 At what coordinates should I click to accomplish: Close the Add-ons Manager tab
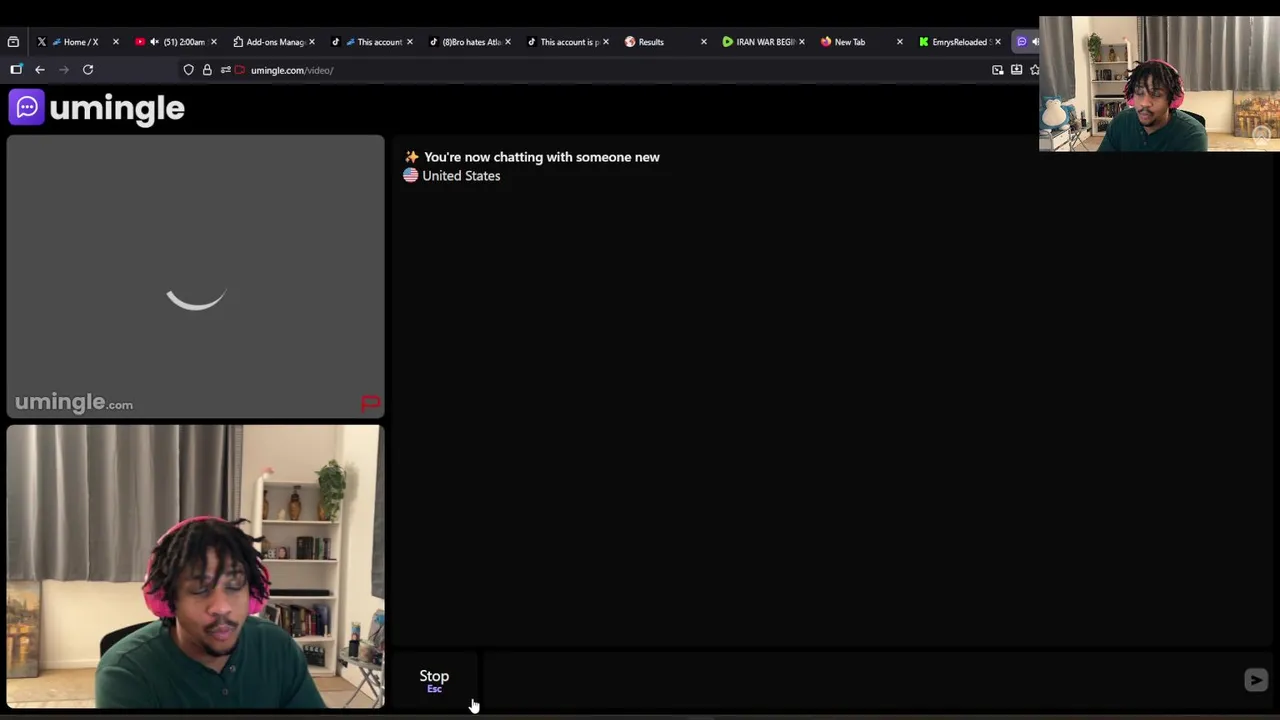[312, 42]
